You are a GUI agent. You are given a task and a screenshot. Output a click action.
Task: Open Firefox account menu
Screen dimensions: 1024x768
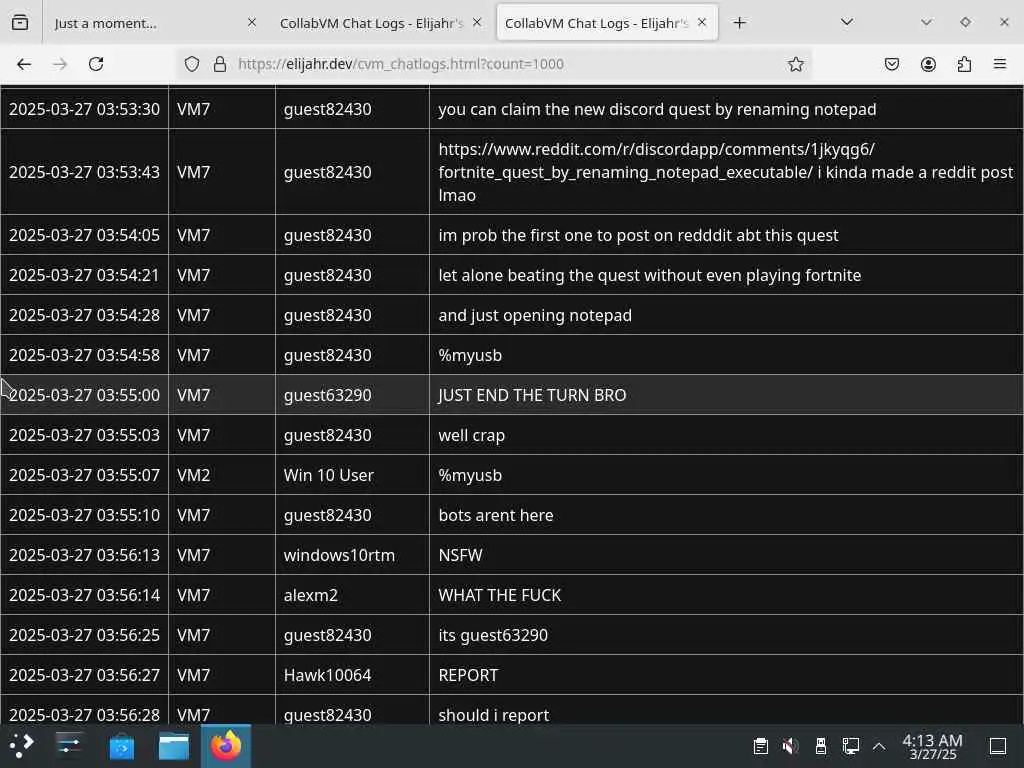point(928,64)
